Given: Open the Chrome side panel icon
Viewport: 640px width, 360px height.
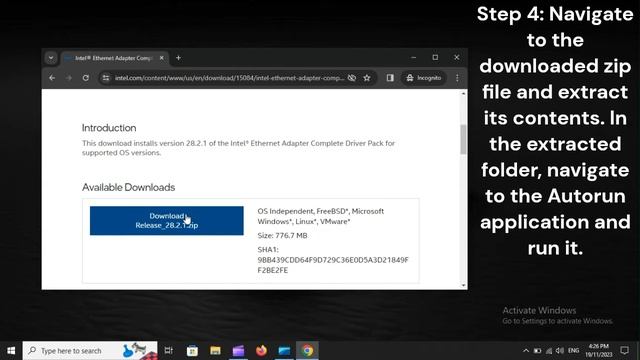Looking at the screenshot, I should click(390, 78).
